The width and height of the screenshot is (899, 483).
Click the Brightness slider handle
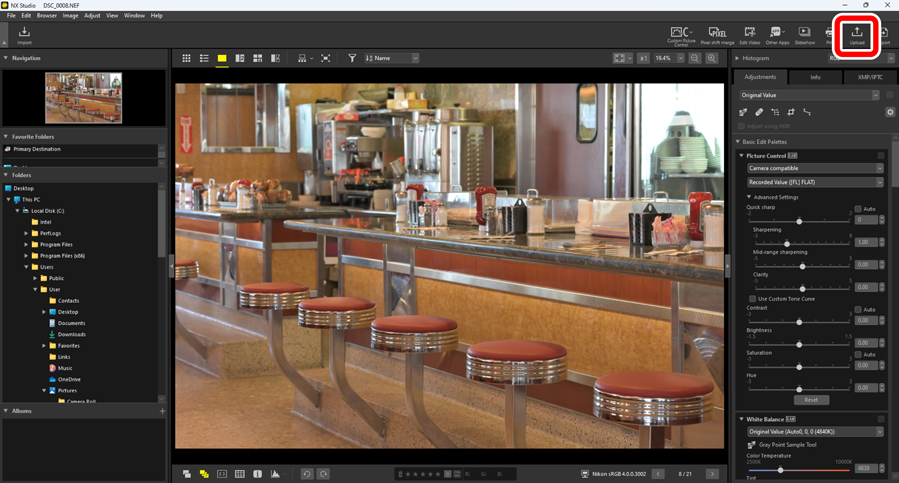(799, 344)
